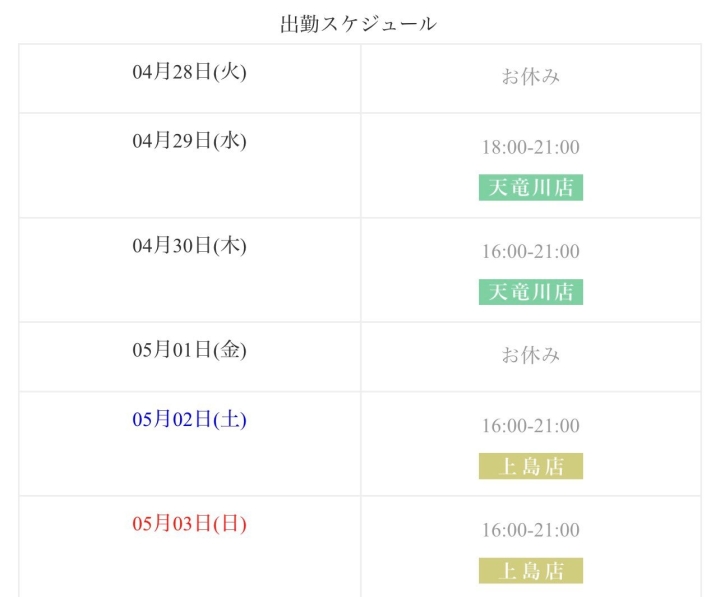Open 天竜川店 badge for April 29

tap(530, 187)
